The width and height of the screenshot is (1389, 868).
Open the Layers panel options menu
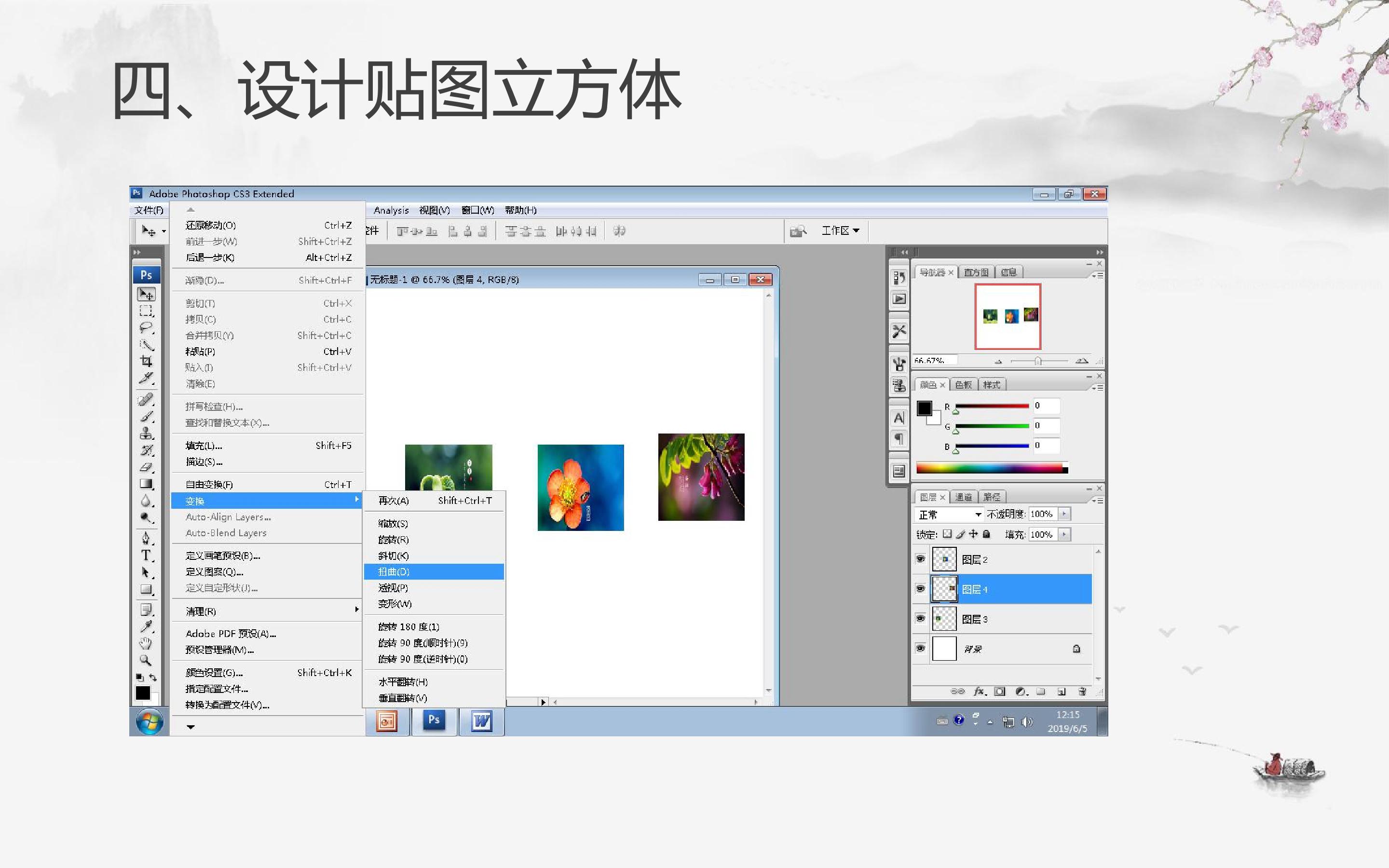click(1097, 501)
